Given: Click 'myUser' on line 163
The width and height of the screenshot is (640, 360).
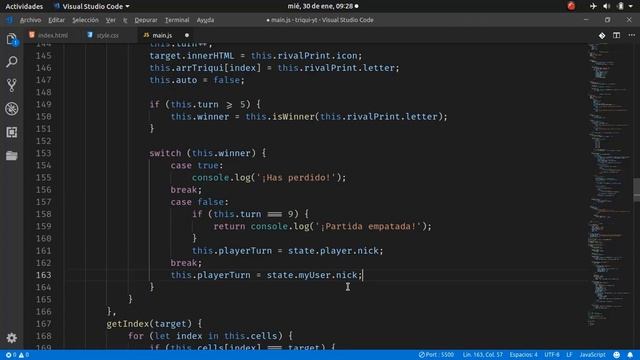Looking at the screenshot, I should (314, 275).
